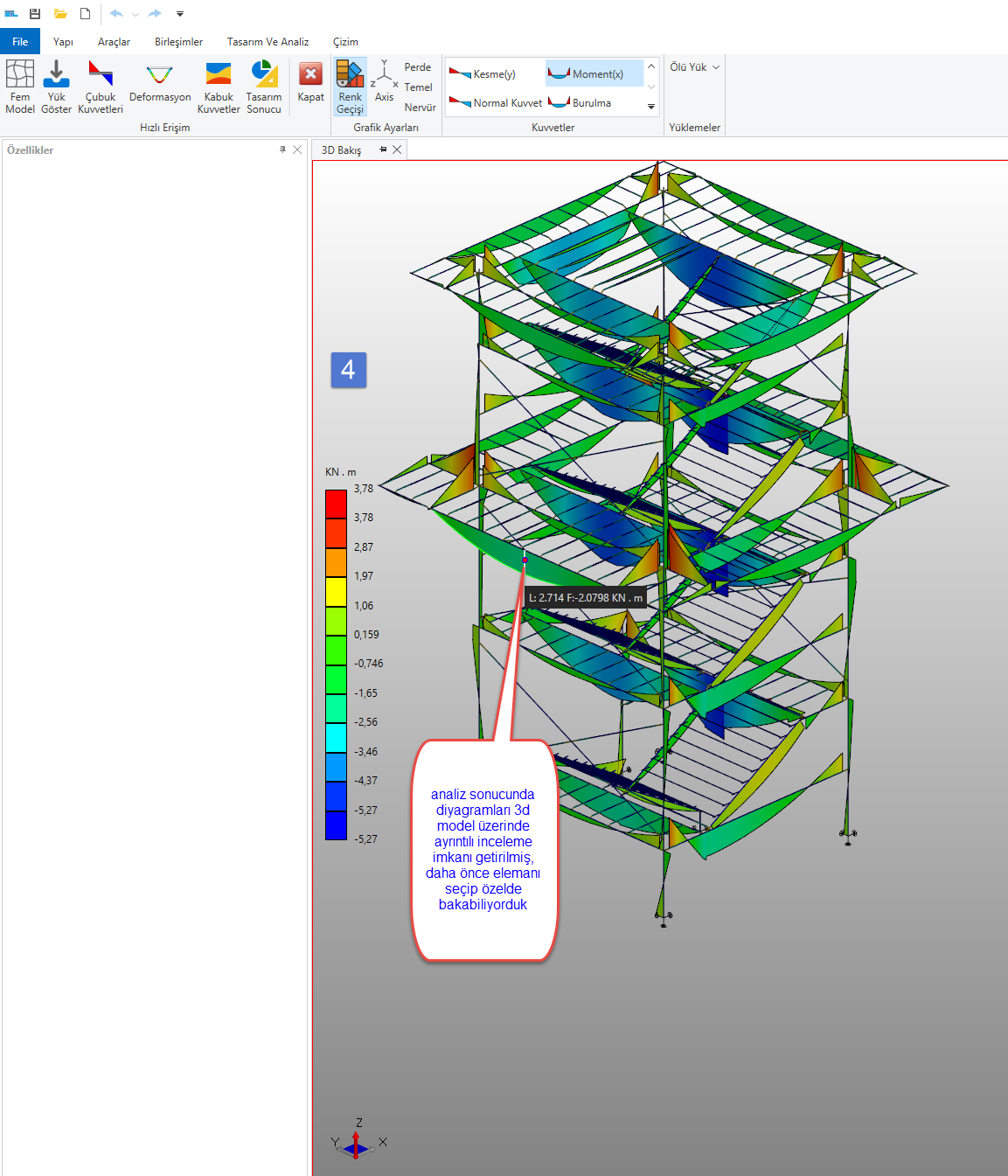
Task: Select the Kesme(y) force diagram
Action: 483,74
